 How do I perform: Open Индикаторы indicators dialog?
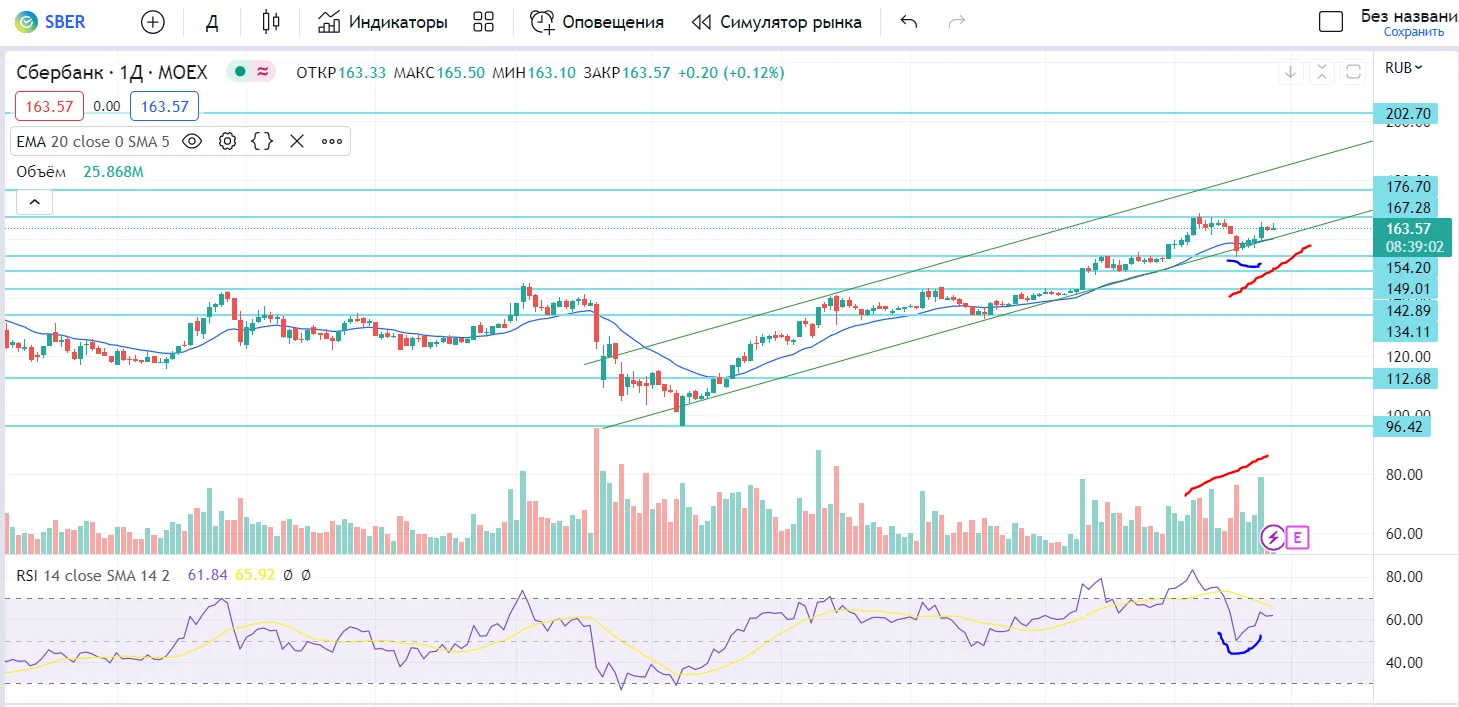point(382,22)
